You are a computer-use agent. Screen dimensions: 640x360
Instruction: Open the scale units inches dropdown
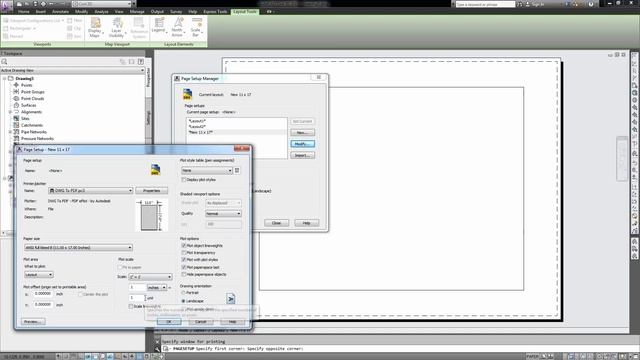[157, 287]
